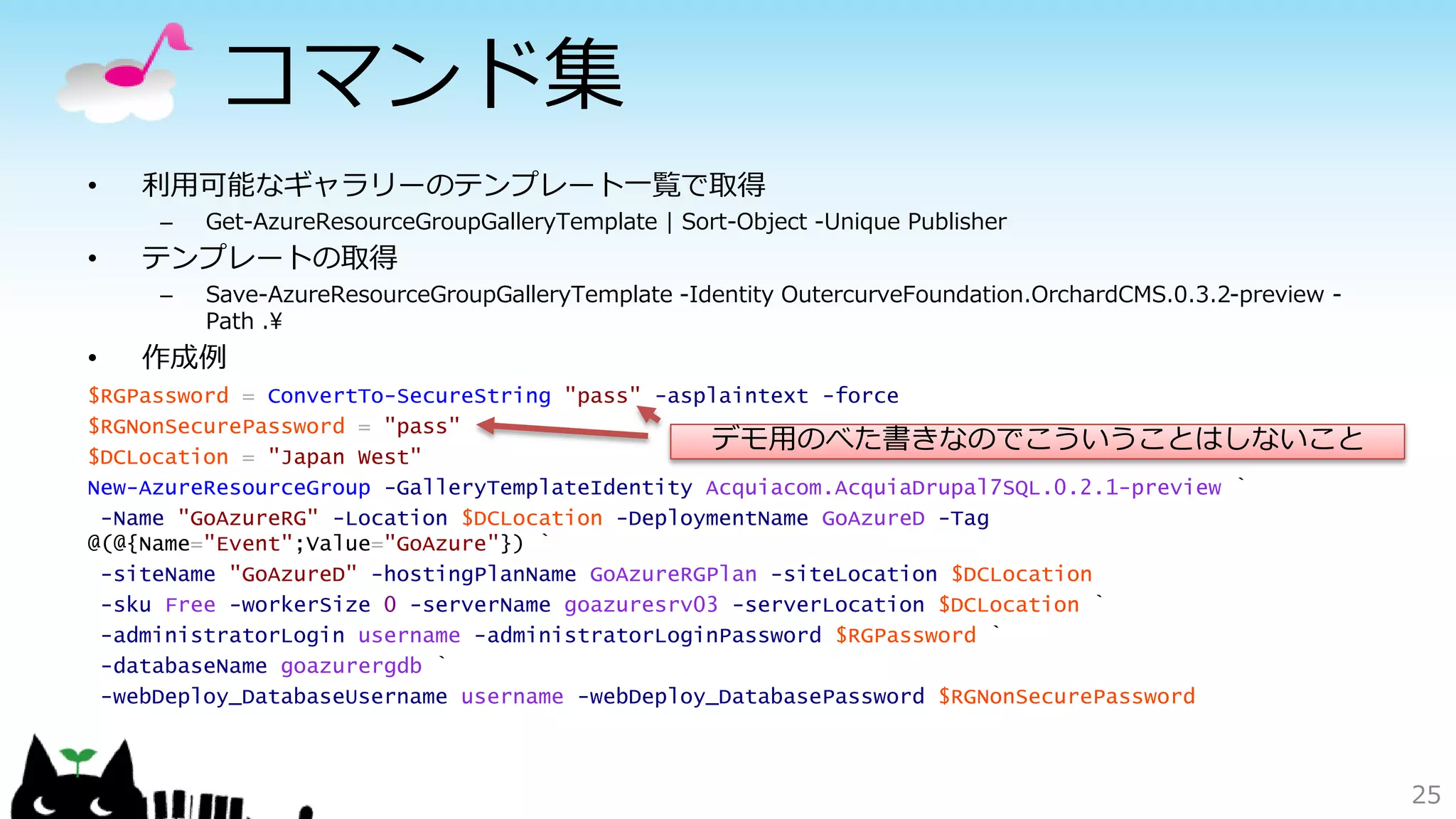The width and height of the screenshot is (1456, 819).
Task: Click $RGPassword after -administratorLoginPassword
Action: pos(906,636)
